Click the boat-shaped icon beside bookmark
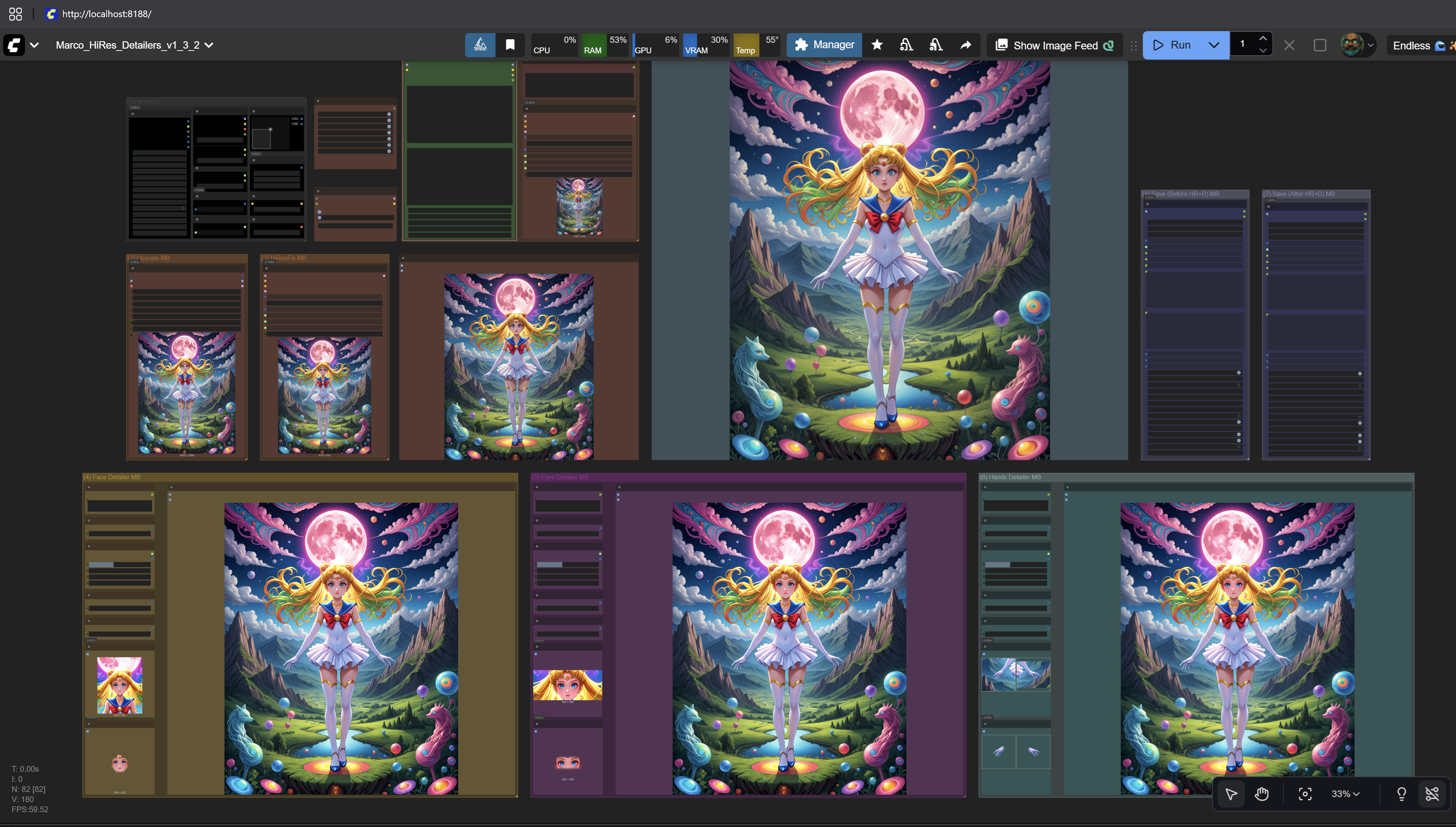This screenshot has width=1456, height=827. pyautogui.click(x=480, y=45)
